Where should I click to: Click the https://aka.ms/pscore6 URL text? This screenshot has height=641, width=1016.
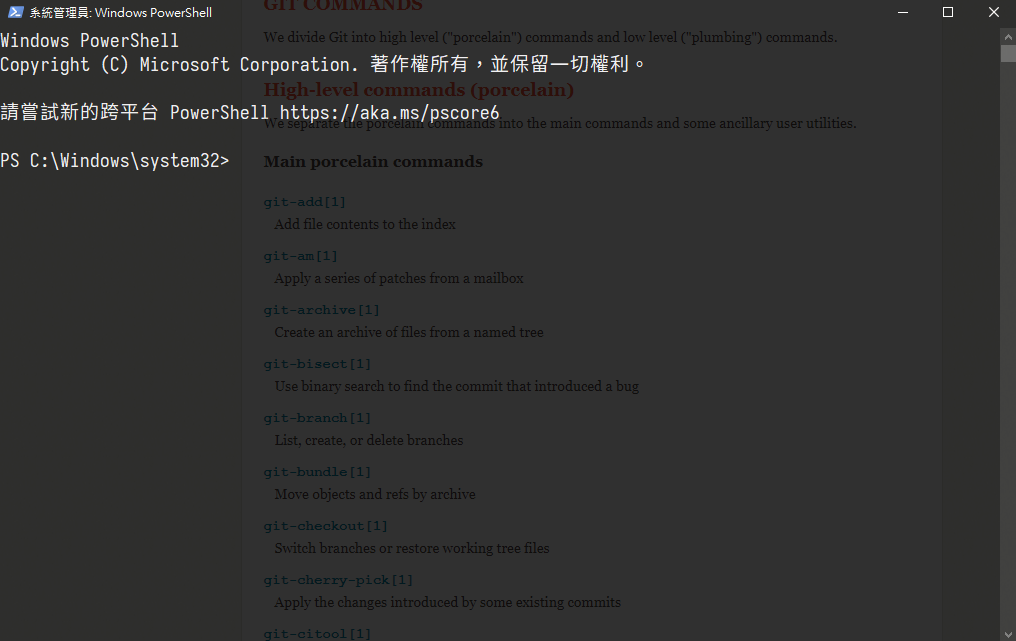[389, 113]
